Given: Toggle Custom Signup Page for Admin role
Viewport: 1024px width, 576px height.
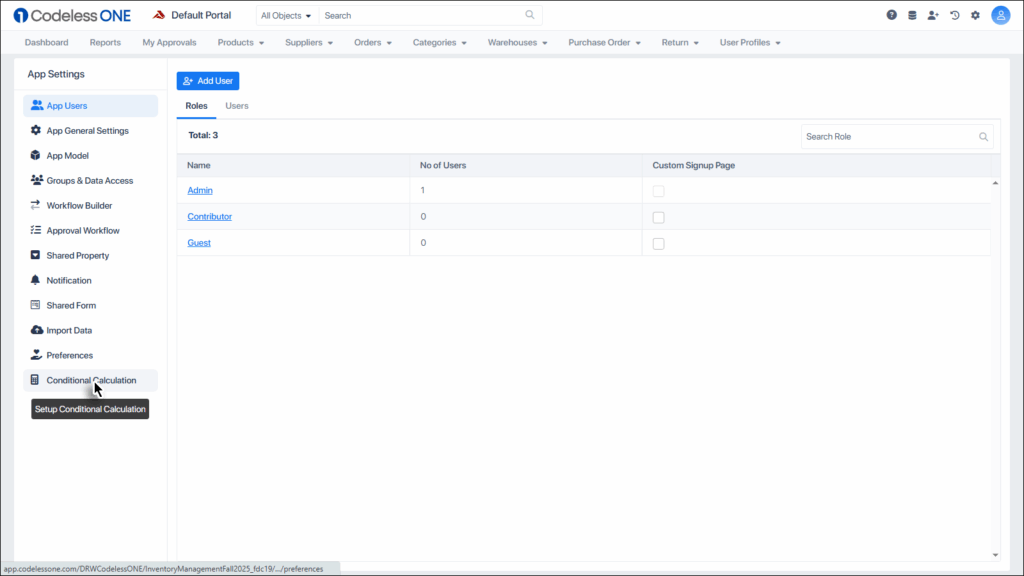Looking at the screenshot, I should click(658, 190).
